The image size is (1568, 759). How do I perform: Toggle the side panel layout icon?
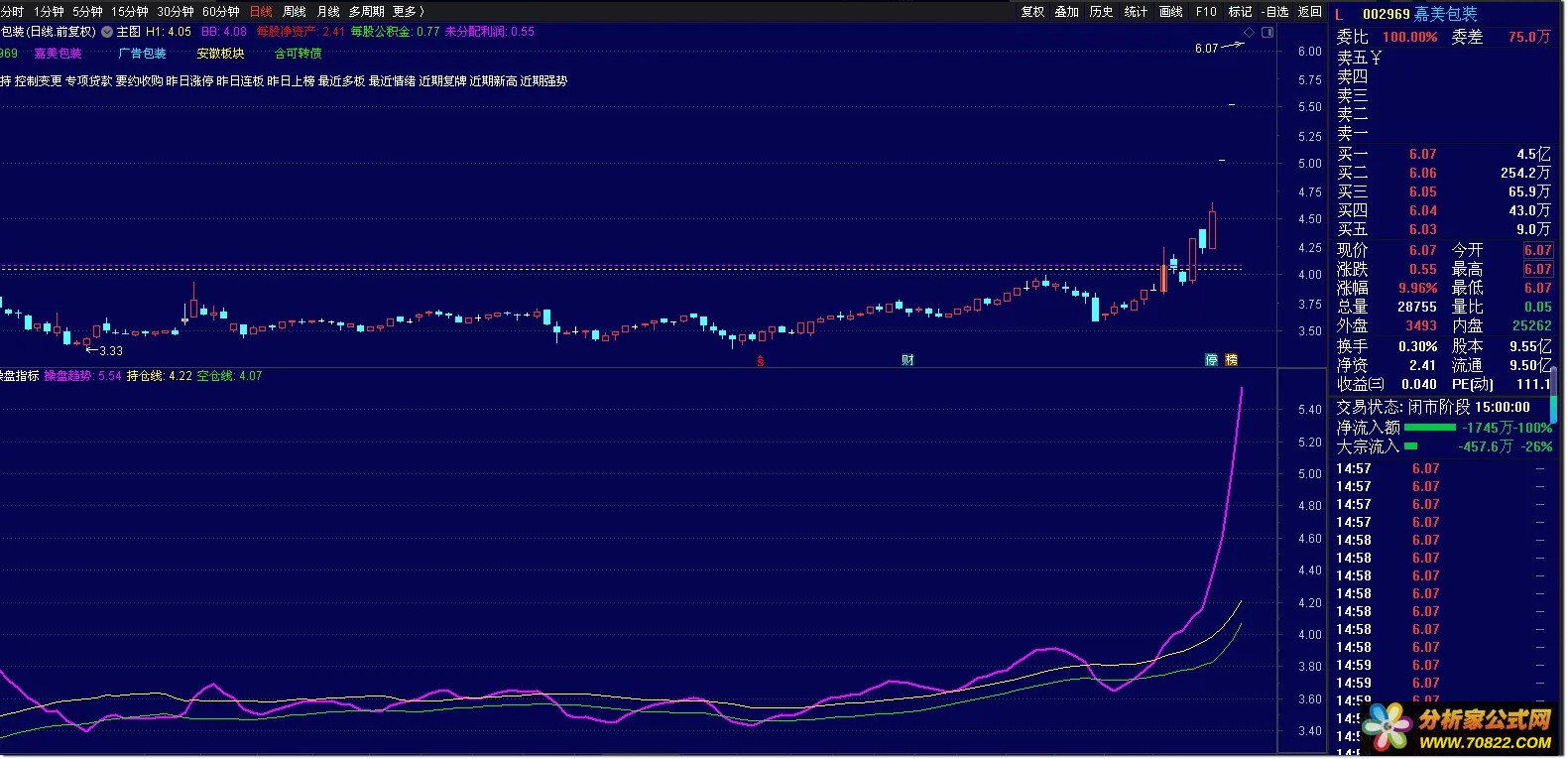tap(1267, 33)
